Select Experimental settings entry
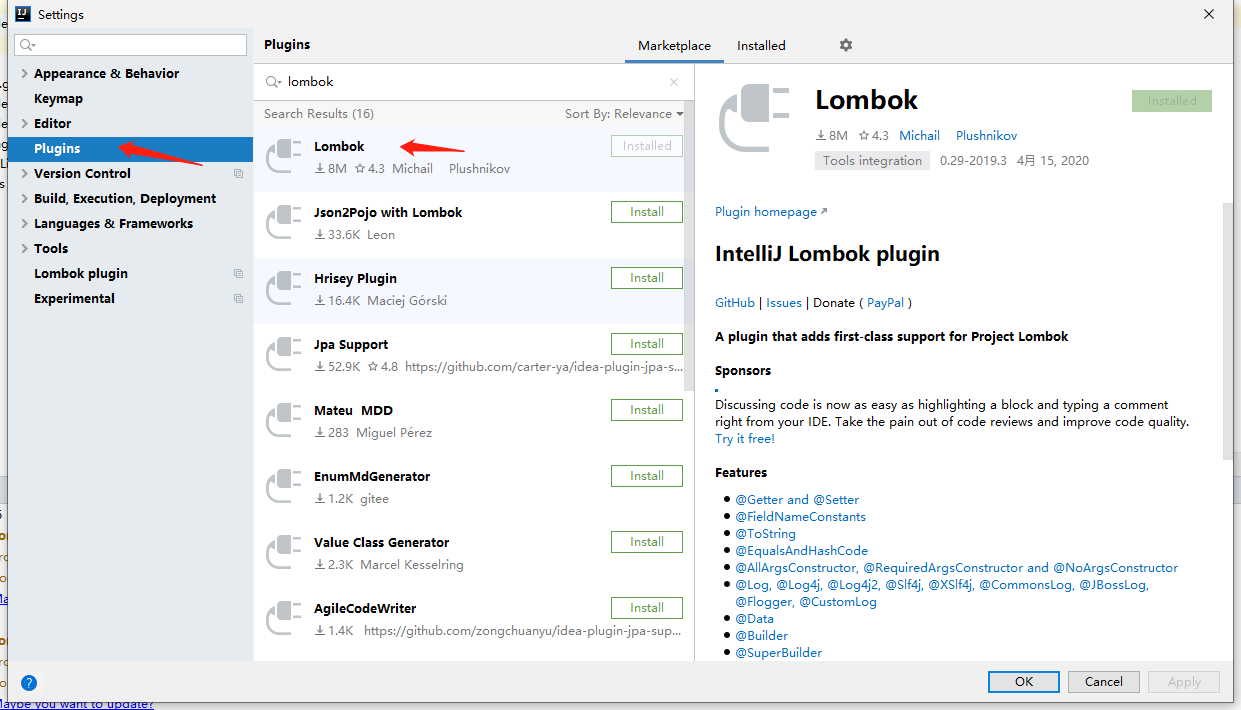The image size is (1241, 710). coord(74,299)
